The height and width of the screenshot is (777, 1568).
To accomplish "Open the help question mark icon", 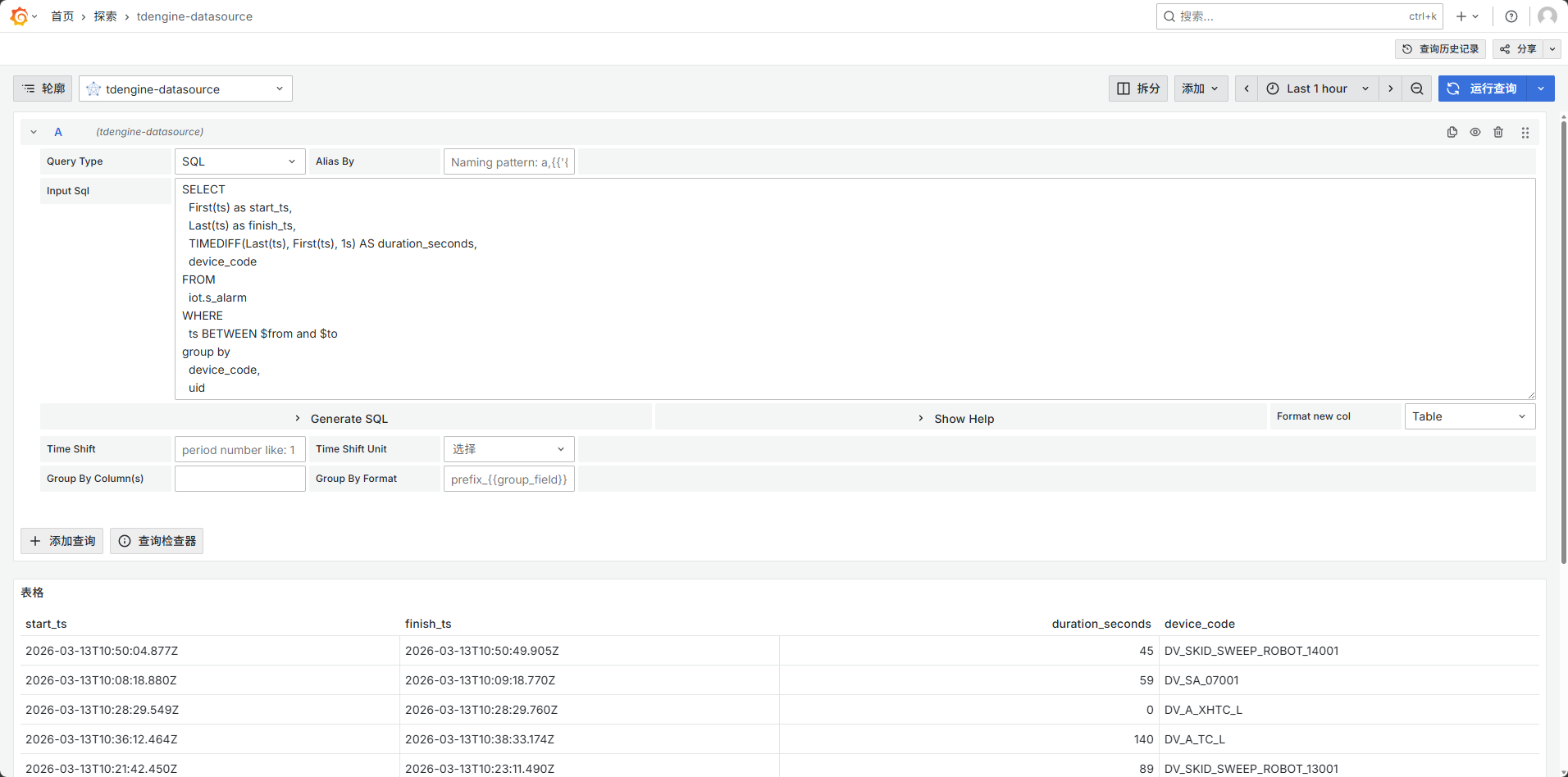I will point(1511,16).
